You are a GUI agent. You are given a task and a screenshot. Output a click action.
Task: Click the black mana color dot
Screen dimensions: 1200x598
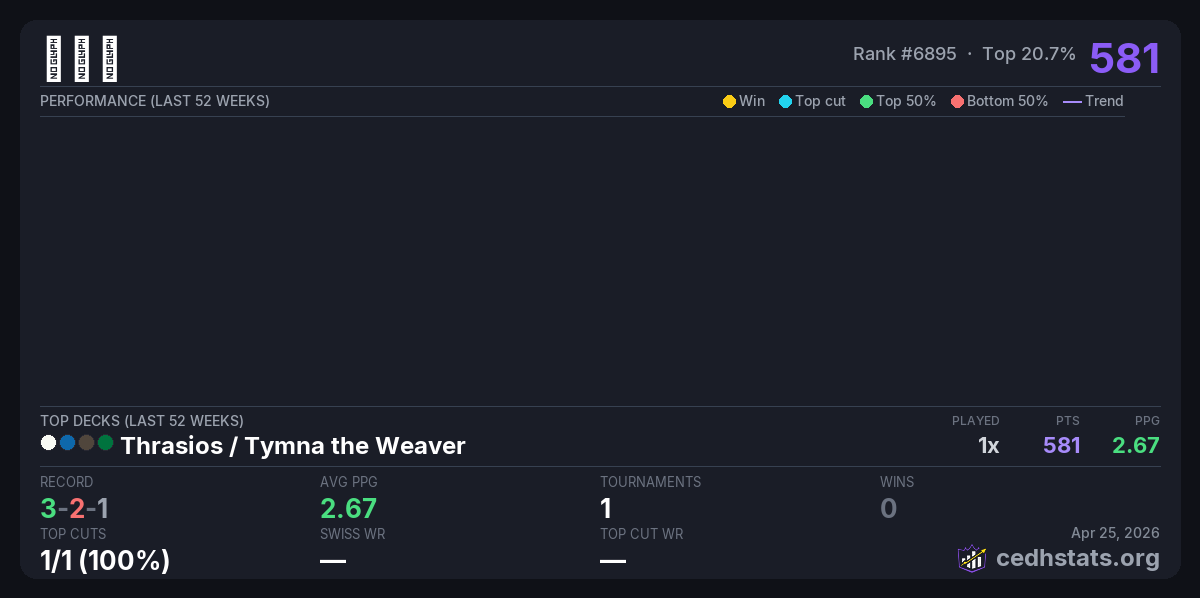pos(86,442)
